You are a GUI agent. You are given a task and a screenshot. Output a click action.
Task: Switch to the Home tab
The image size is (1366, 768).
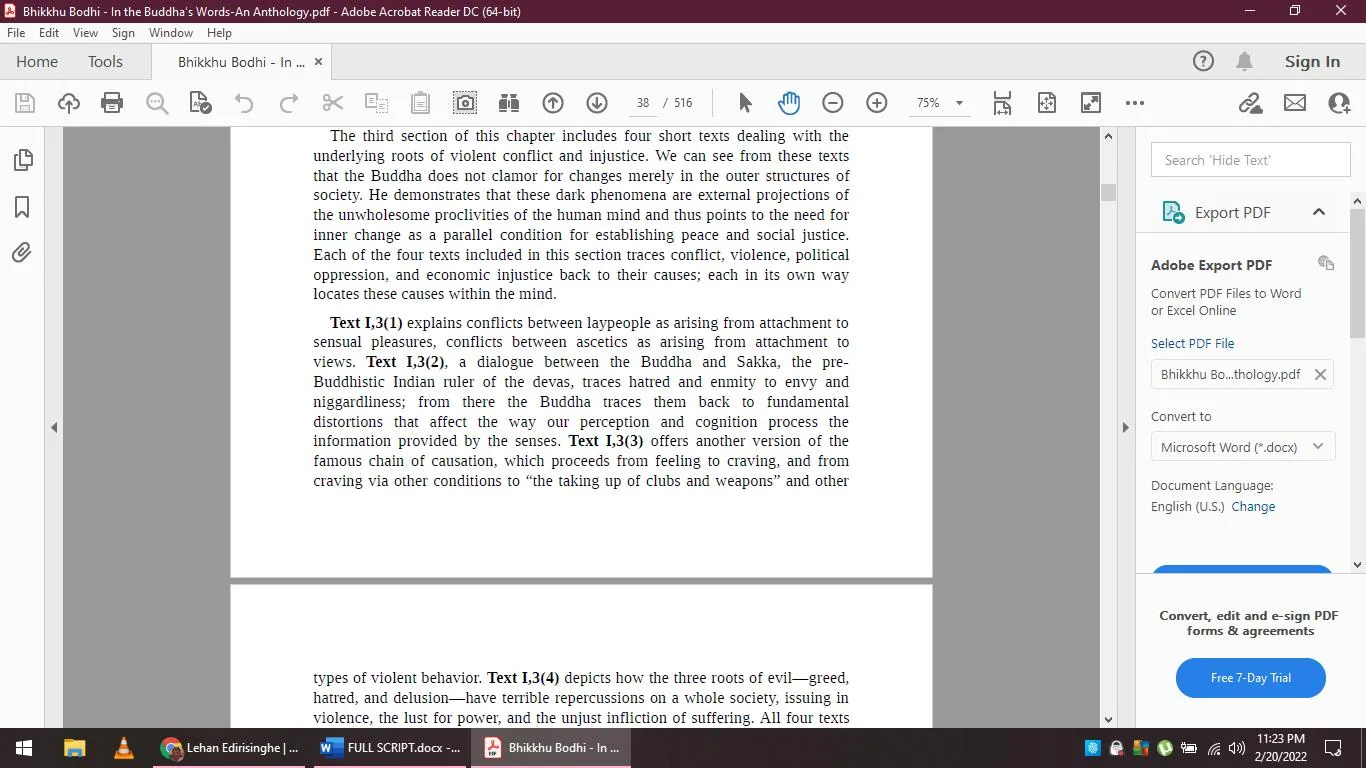pyautogui.click(x=37, y=62)
